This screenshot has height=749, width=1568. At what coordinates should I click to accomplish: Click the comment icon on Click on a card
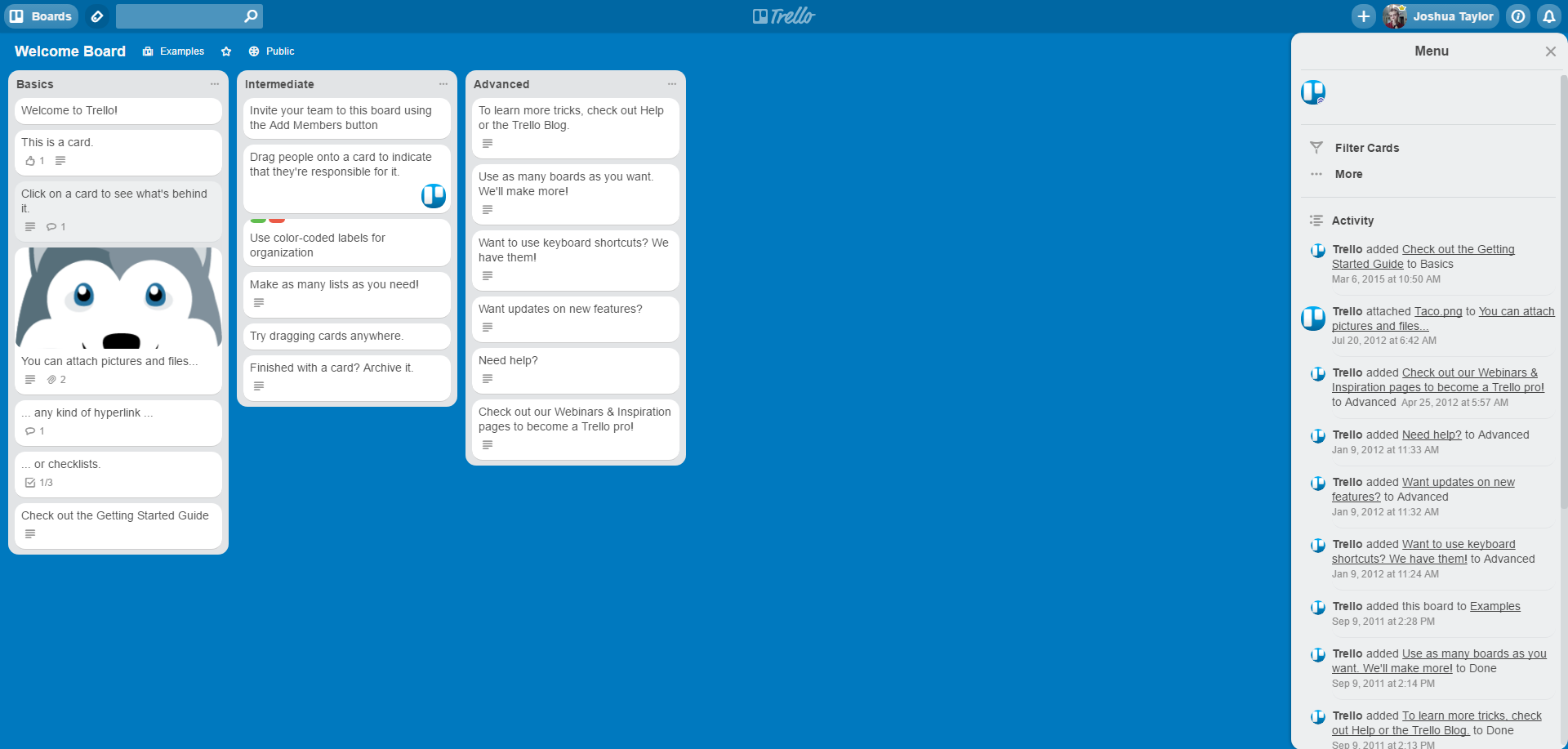[x=51, y=227]
